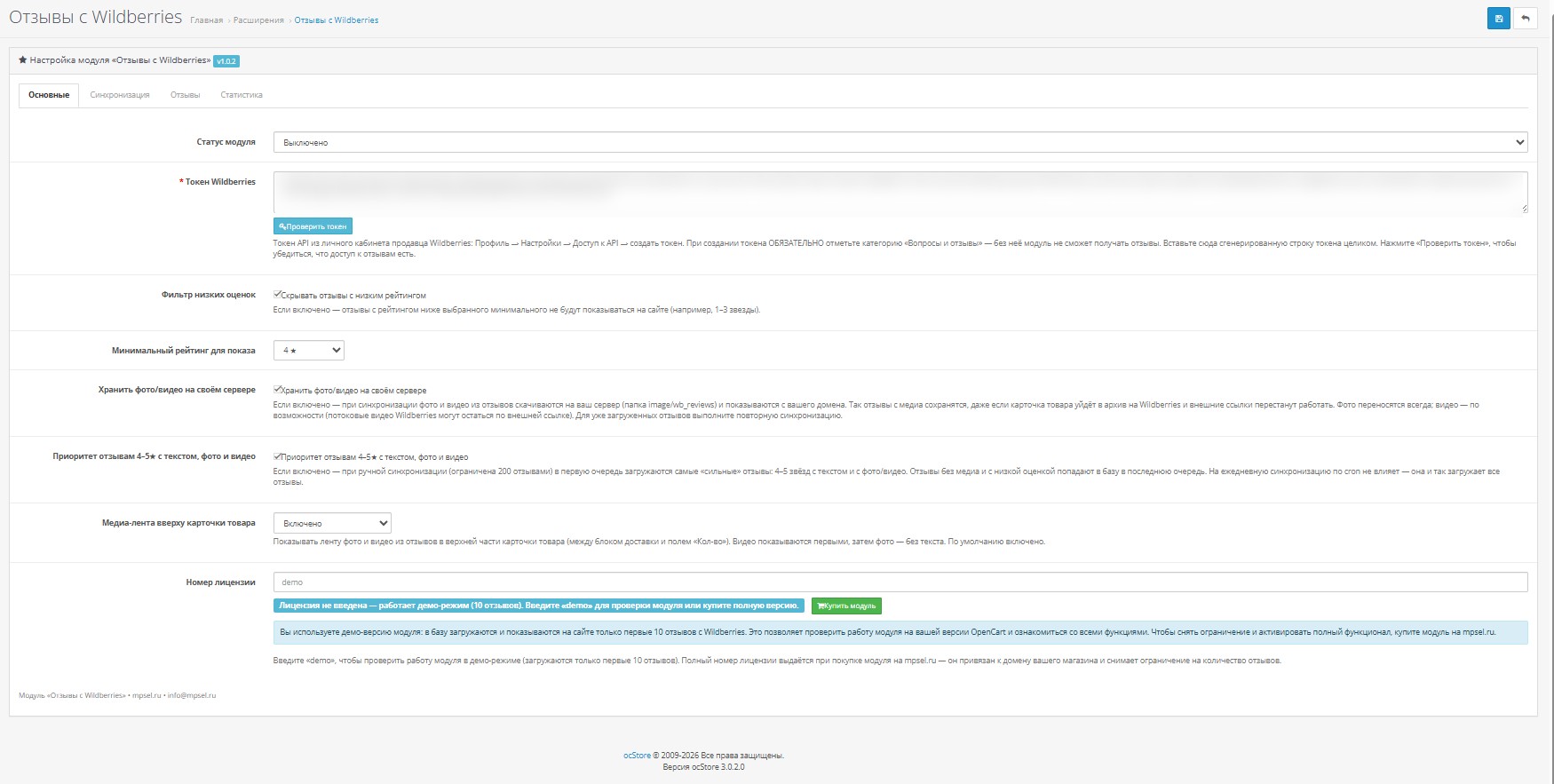Screen dimensions: 1554x784
Task: Open the Статус модуля dropdown
Action: click(x=900, y=142)
